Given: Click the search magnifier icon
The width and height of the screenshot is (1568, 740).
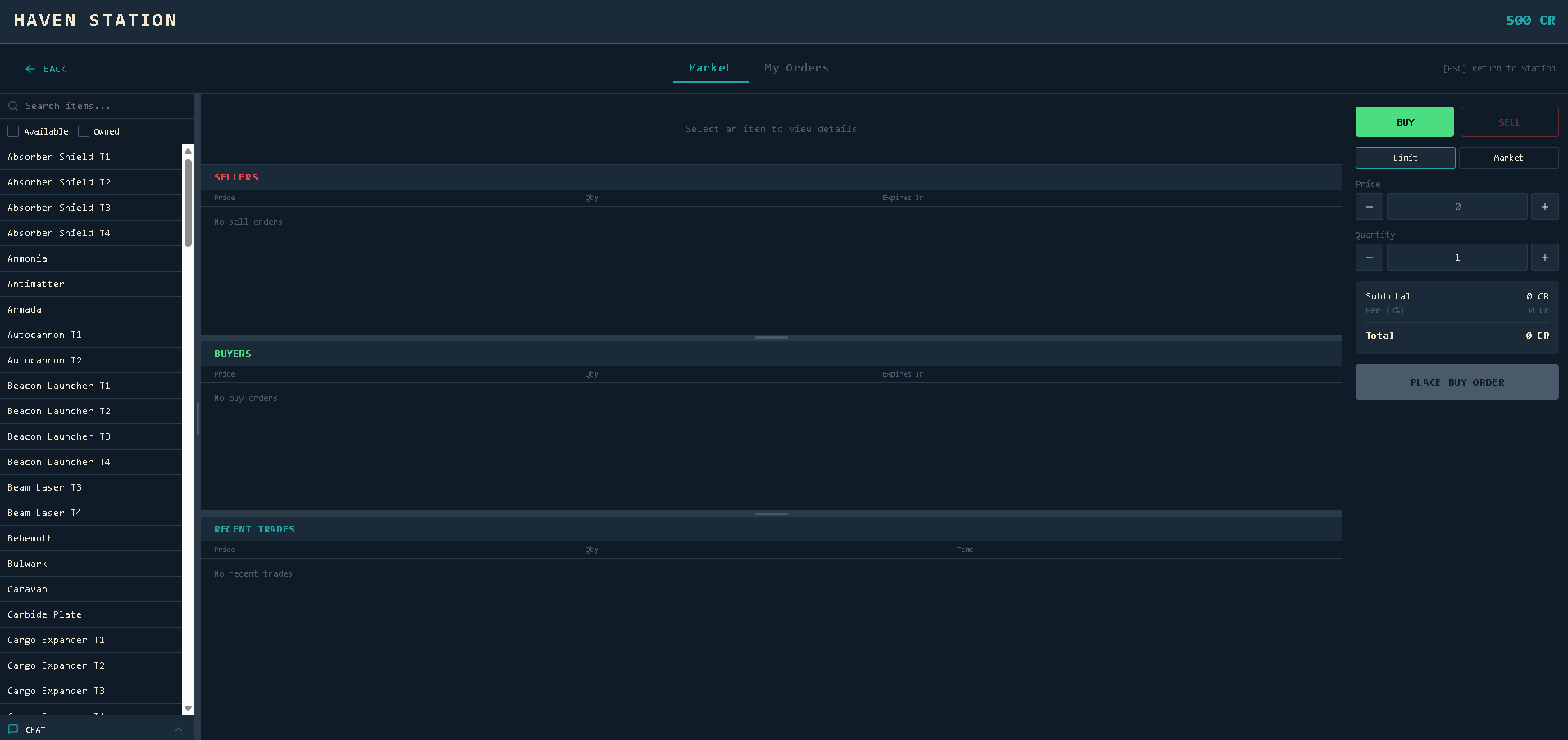Looking at the screenshot, I should [13, 106].
